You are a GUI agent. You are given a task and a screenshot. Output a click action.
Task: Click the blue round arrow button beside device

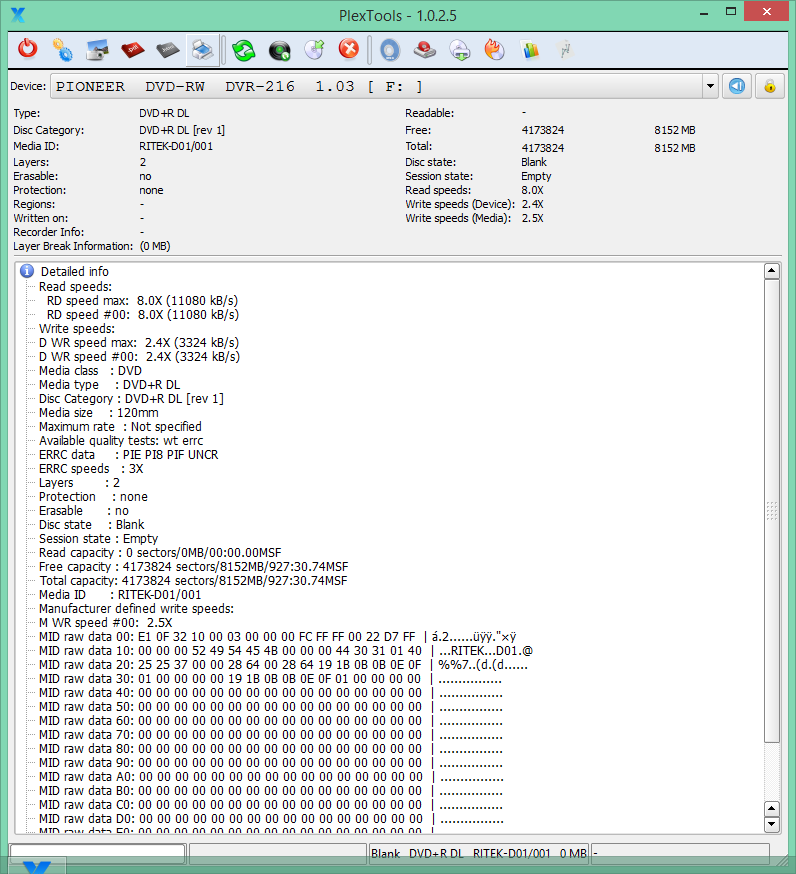[x=737, y=86]
